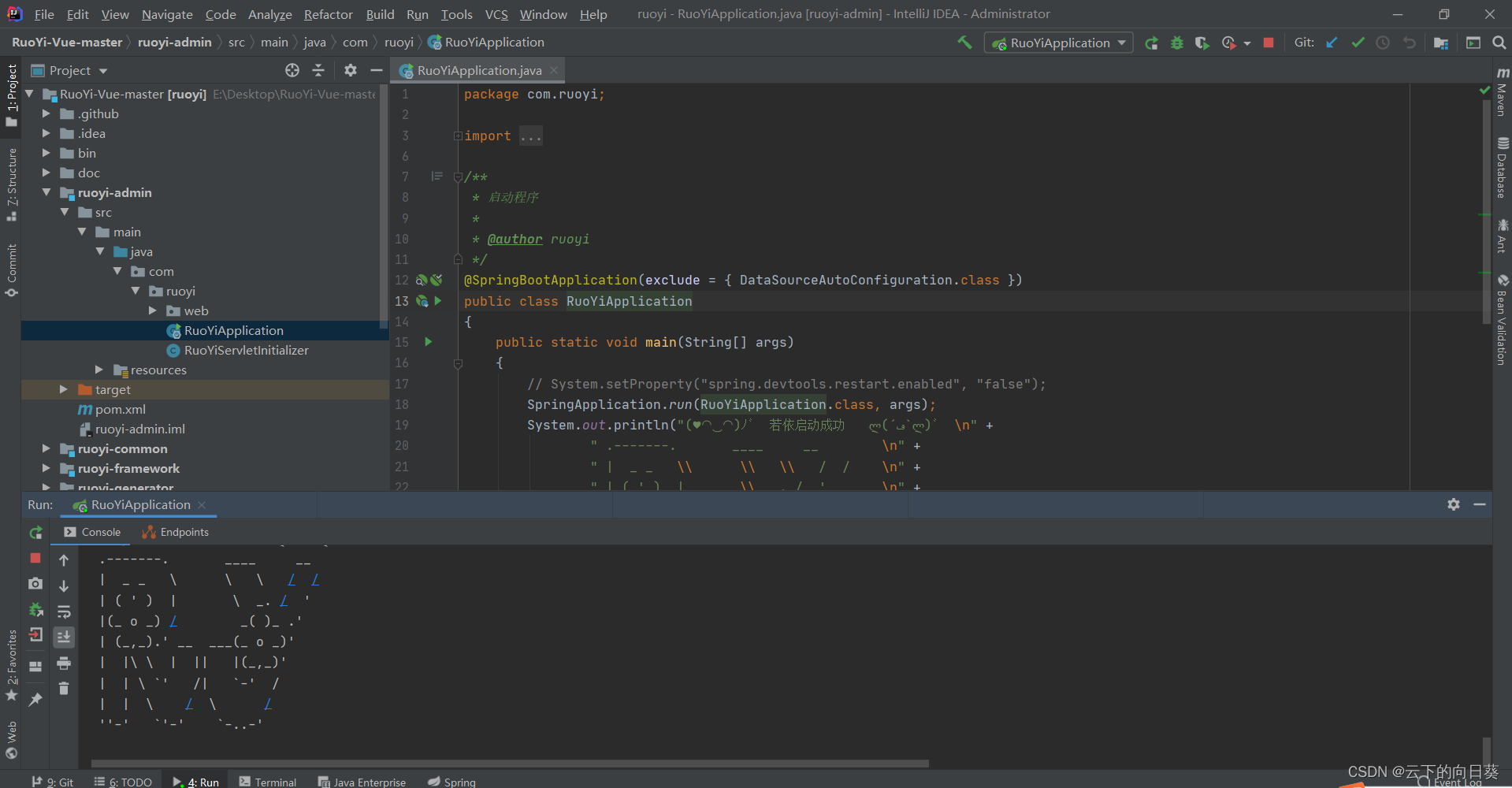
Task: Open Project panel settings gear
Action: pos(351,70)
